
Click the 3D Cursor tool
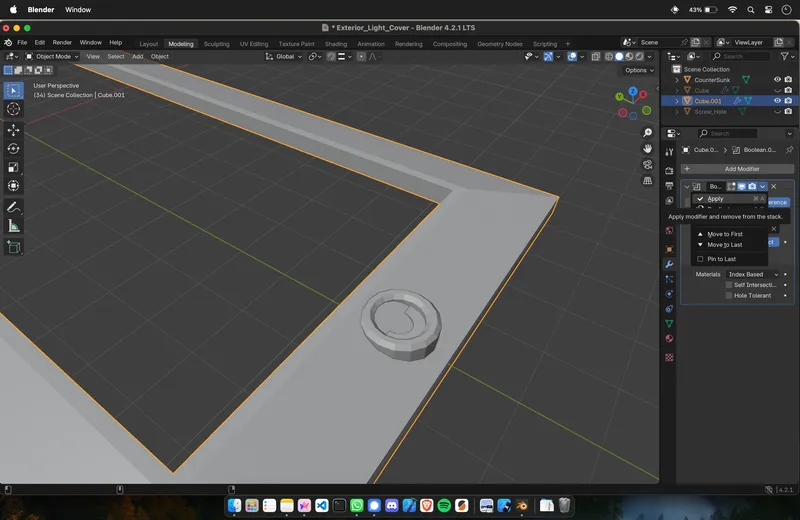tap(14, 109)
